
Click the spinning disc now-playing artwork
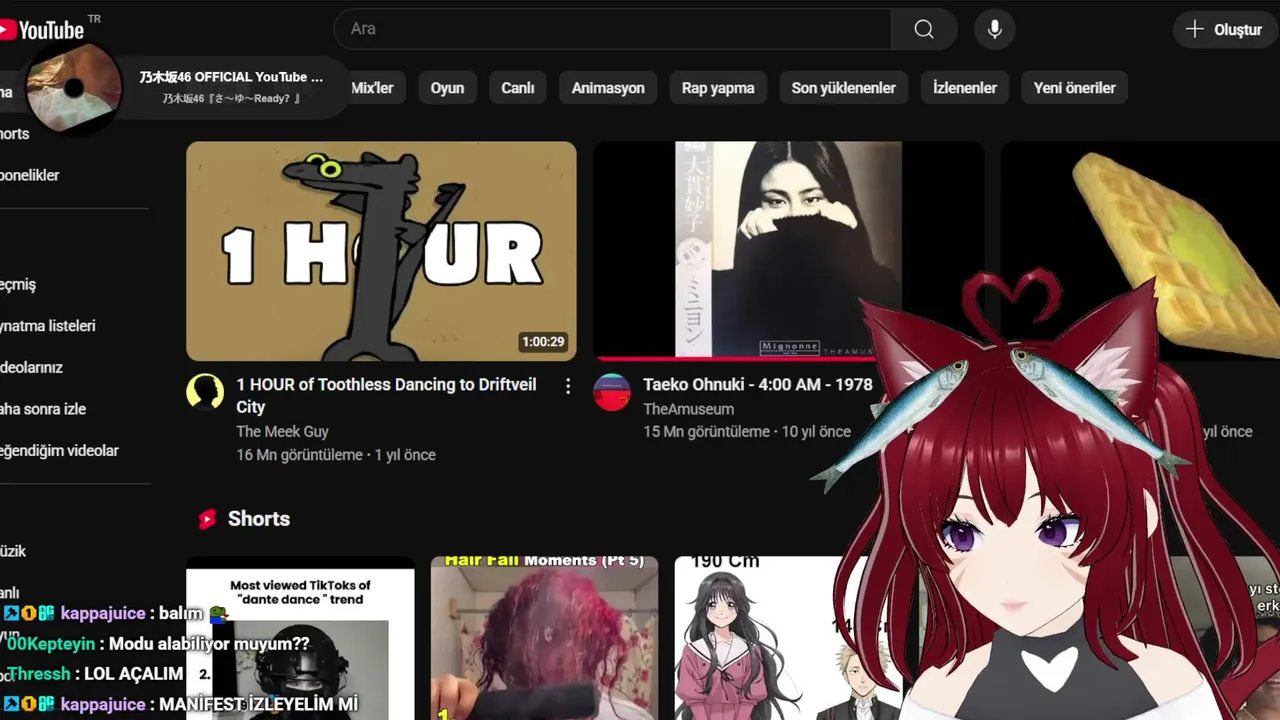coord(73,89)
